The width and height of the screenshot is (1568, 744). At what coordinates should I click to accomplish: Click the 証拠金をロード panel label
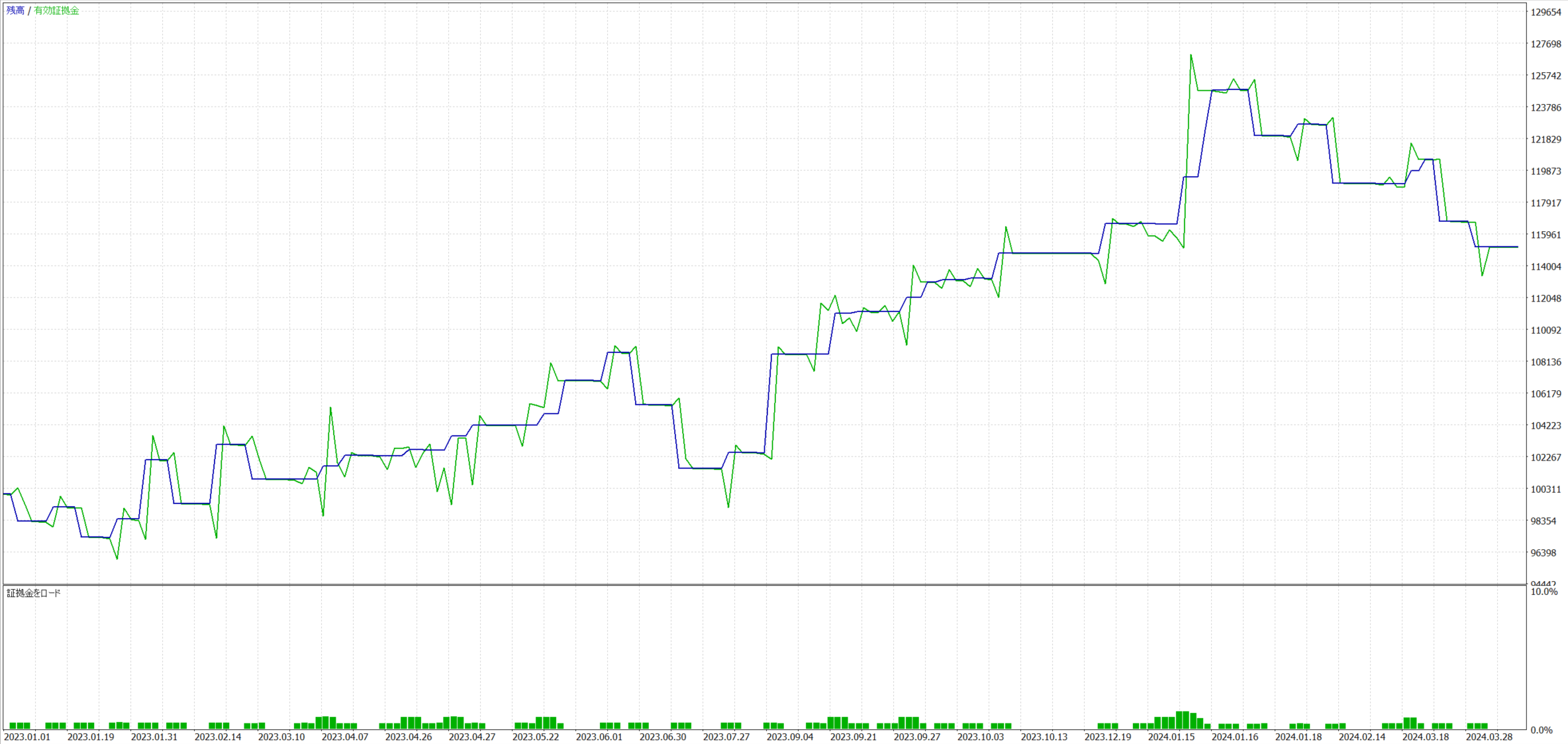coord(34,593)
